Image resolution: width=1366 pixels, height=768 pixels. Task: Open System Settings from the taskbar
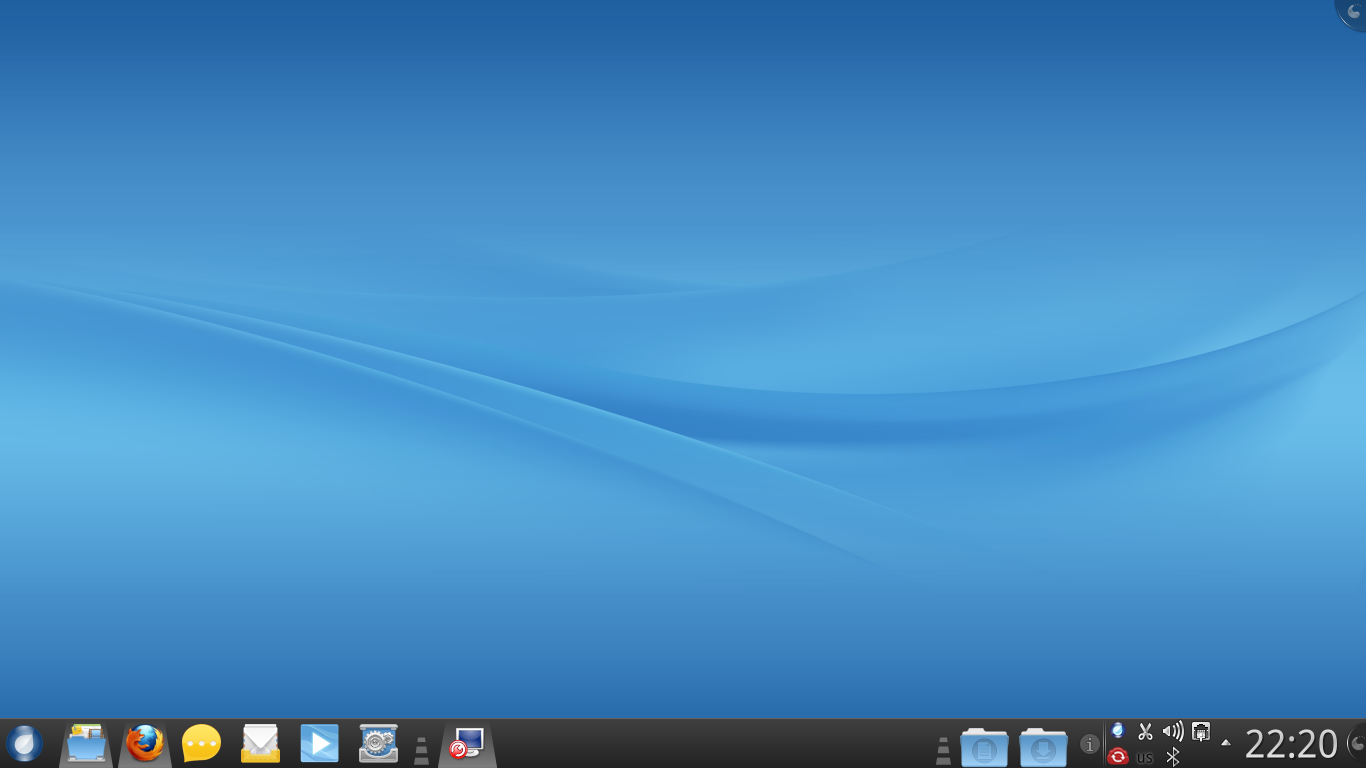click(377, 742)
